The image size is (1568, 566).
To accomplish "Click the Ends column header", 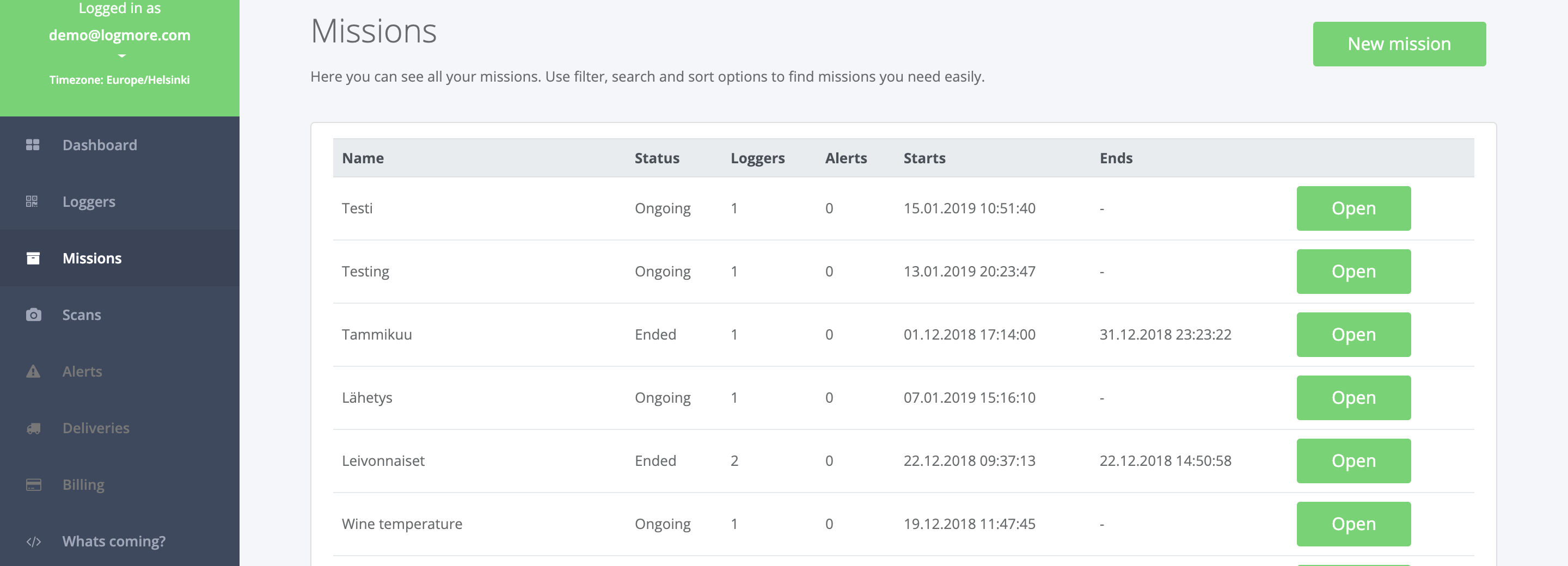I will 1116,158.
